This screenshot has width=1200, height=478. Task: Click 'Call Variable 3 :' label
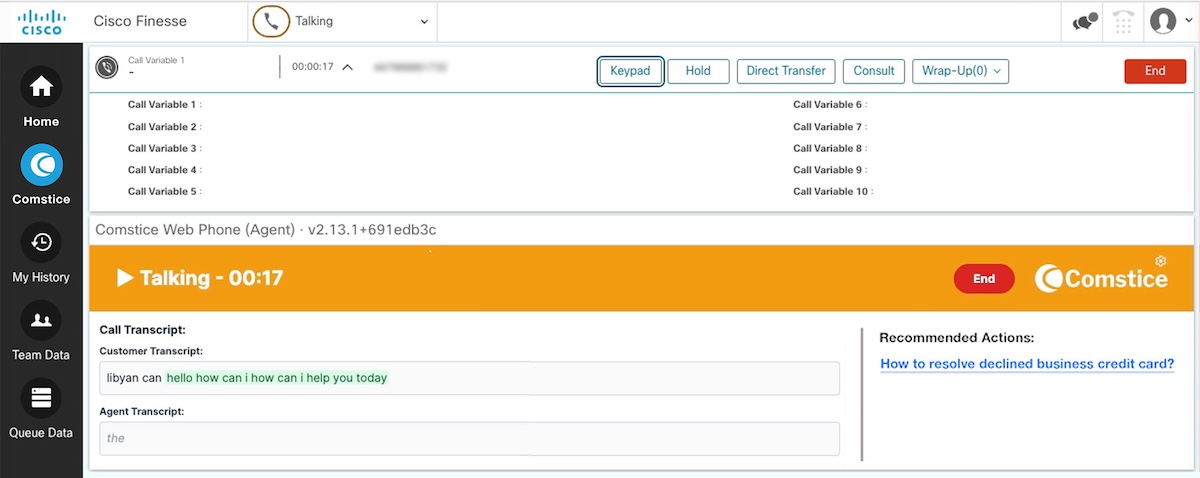coord(165,148)
